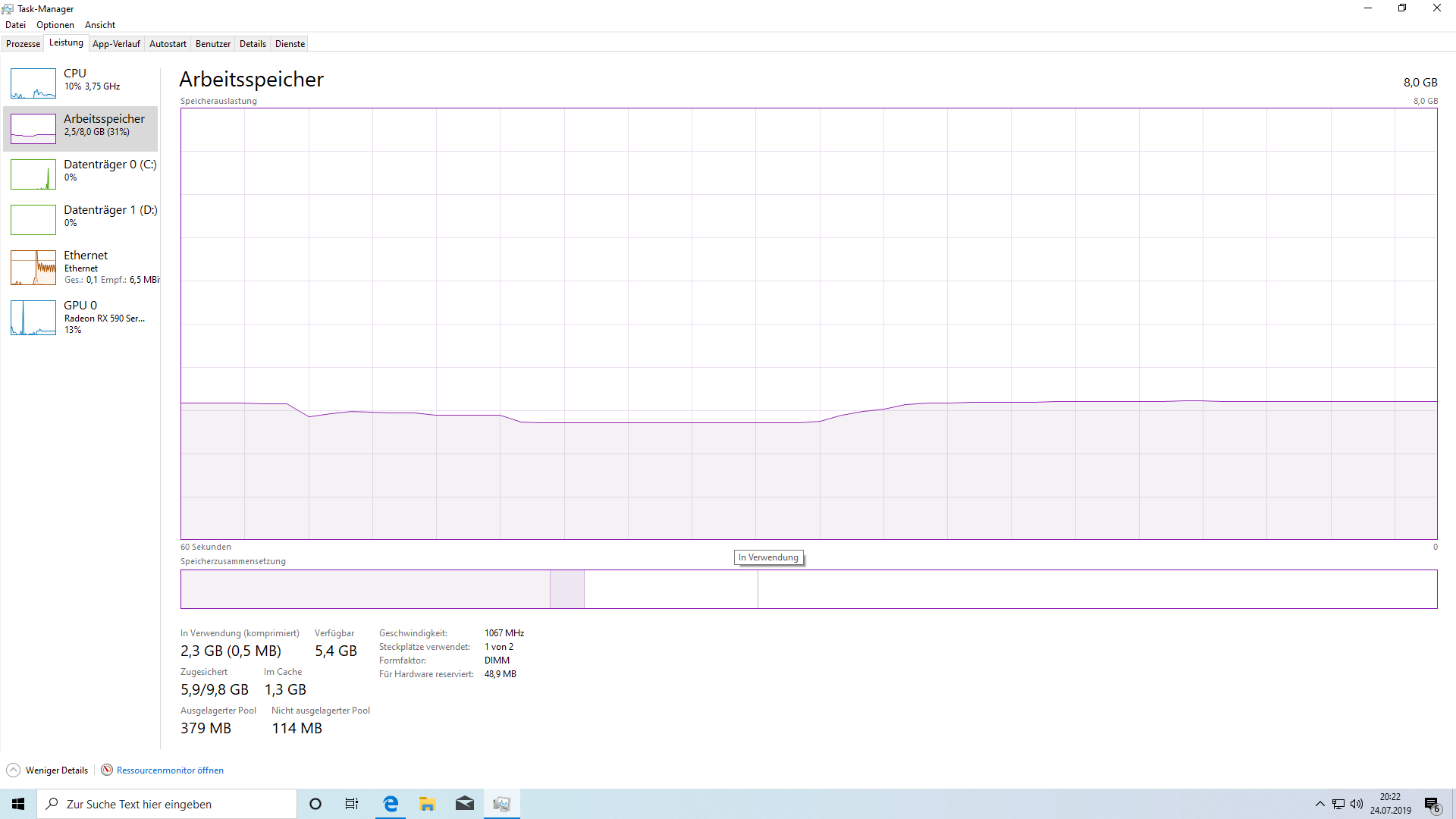Click the taskbar search field
The width and height of the screenshot is (1456, 819).
167,804
